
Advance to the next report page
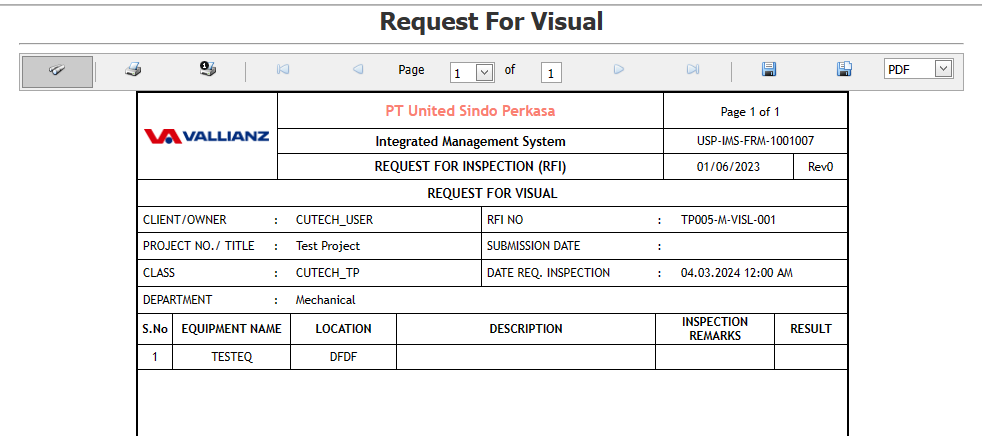[x=619, y=70]
